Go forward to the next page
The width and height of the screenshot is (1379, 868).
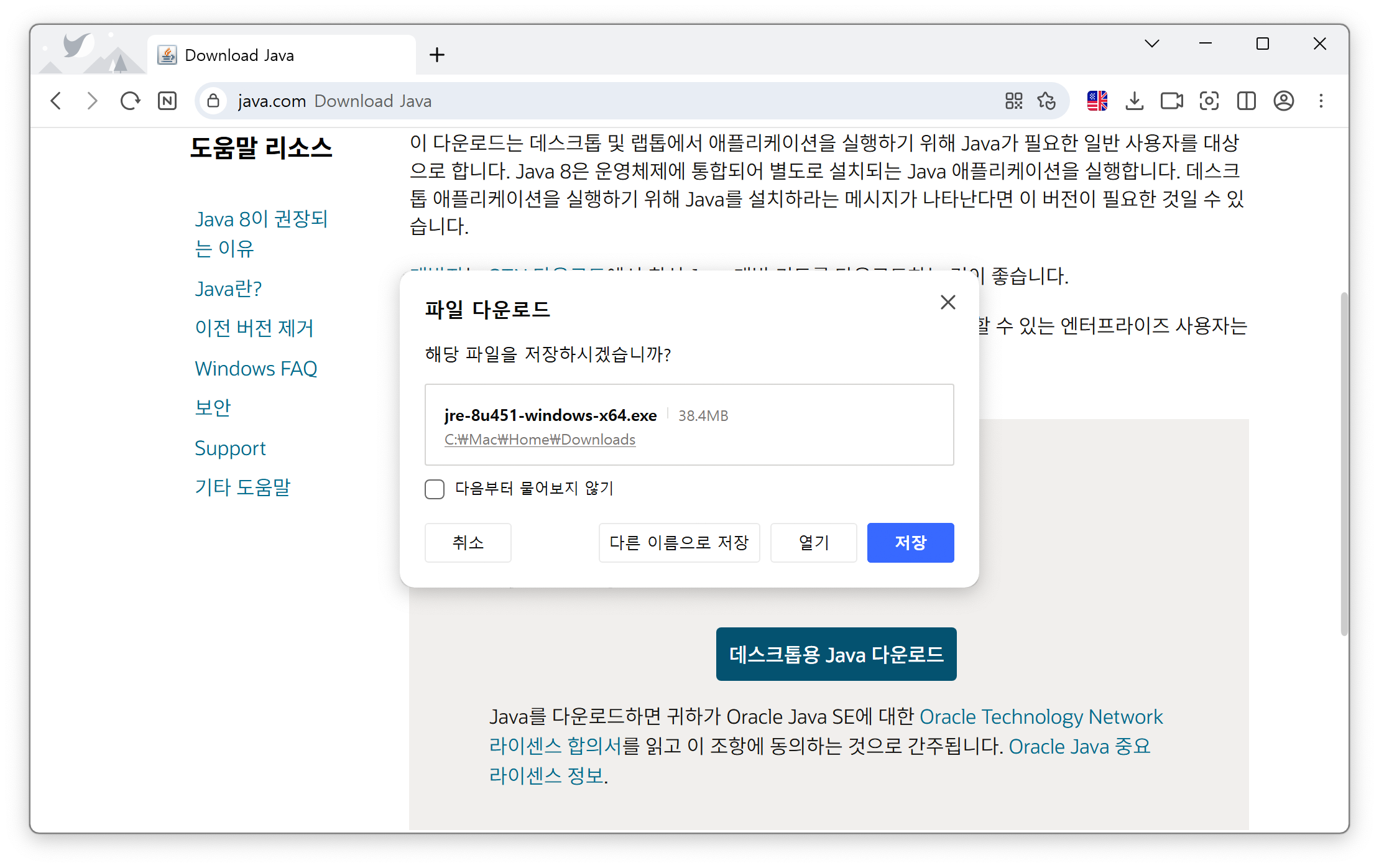tap(93, 101)
